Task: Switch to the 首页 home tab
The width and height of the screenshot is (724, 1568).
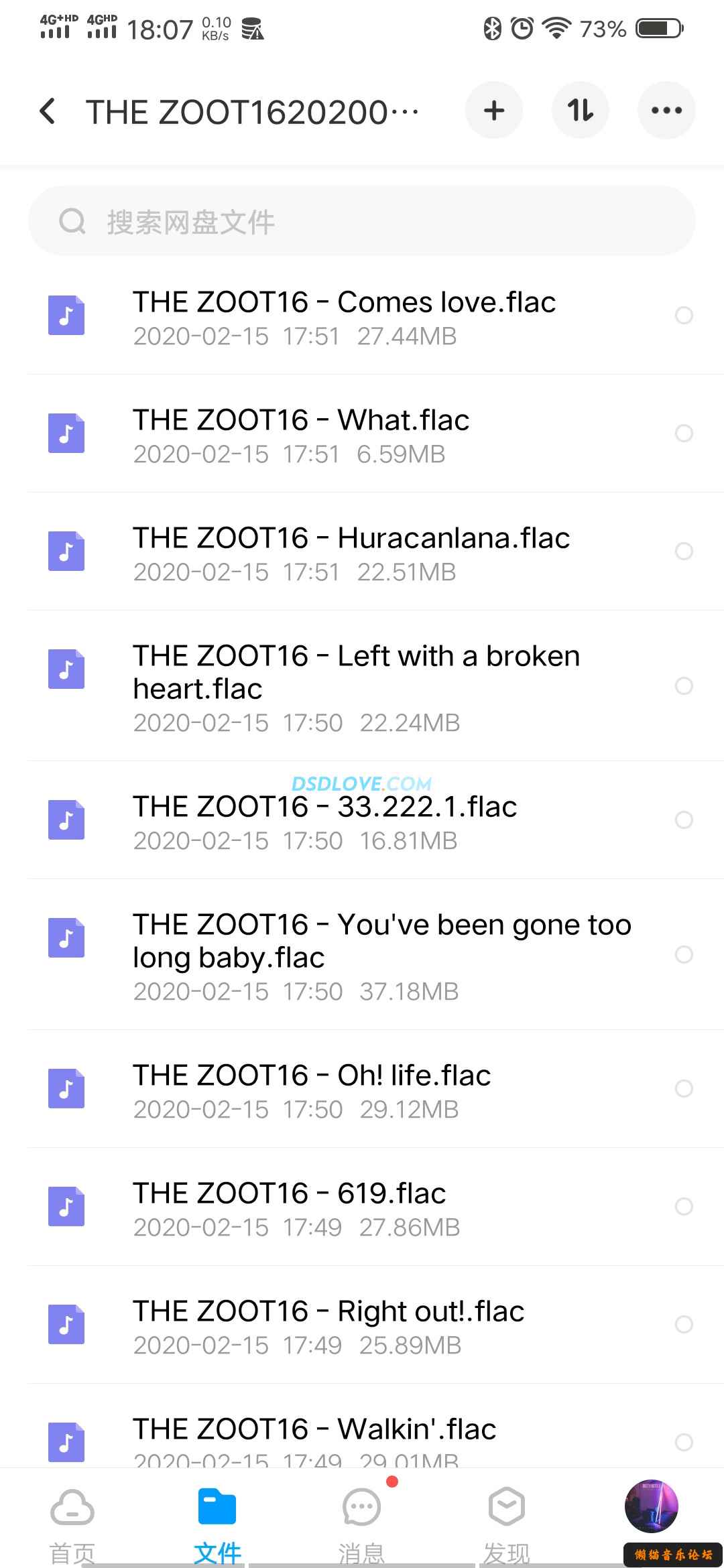Action: pos(72,1521)
